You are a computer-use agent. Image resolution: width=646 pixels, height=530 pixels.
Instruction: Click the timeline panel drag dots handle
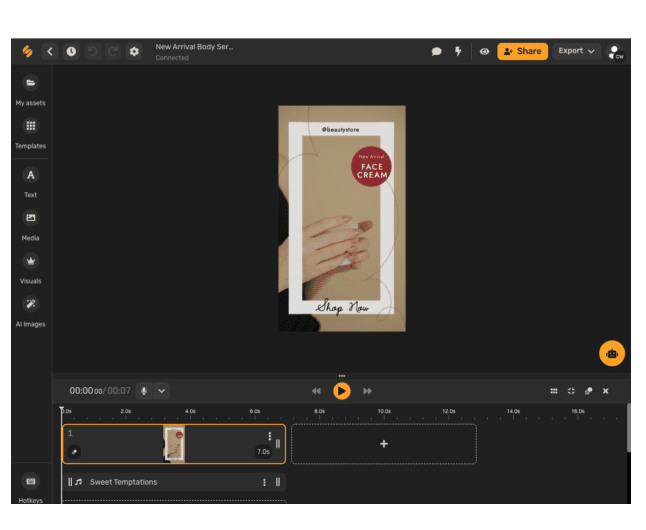(x=342, y=376)
